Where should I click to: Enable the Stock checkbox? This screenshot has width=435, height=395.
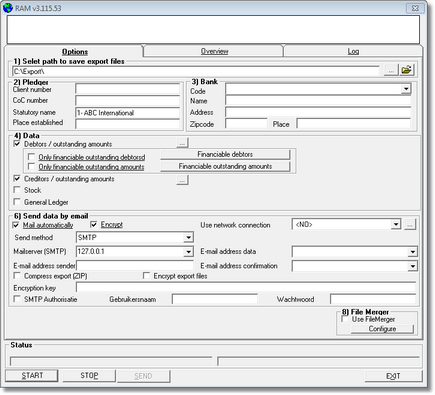point(17,190)
